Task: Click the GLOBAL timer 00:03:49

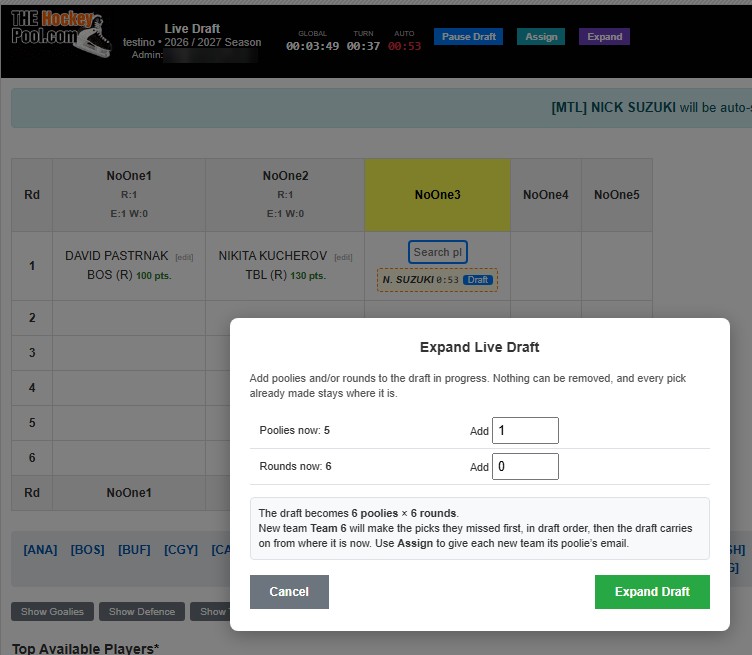Action: pos(312,46)
